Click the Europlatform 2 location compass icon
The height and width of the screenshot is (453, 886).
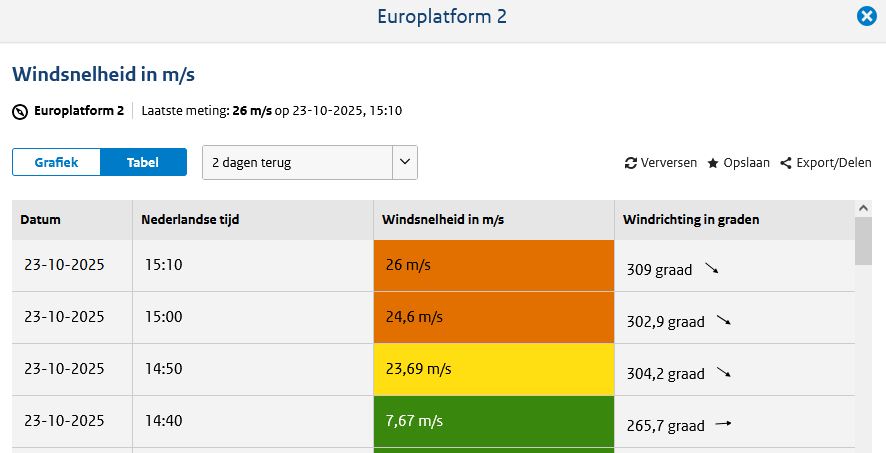coord(20,112)
